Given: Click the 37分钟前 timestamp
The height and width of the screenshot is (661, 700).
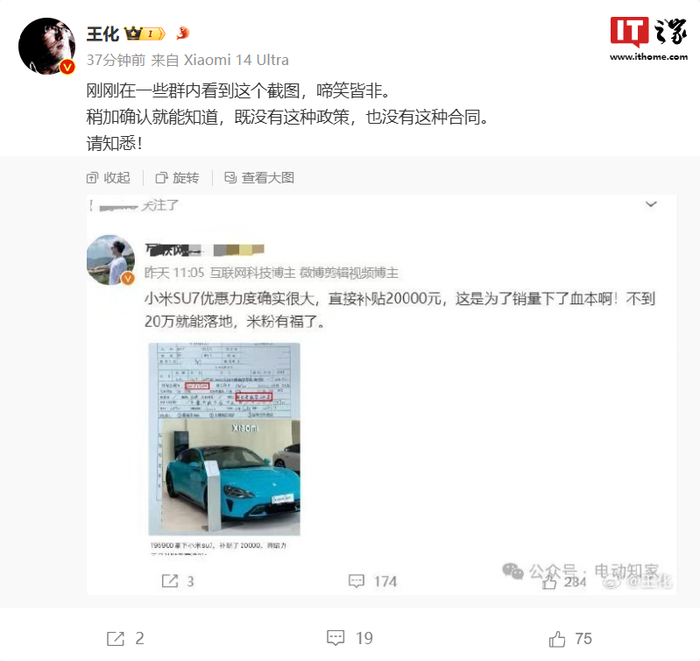Looking at the screenshot, I should tap(116, 60).
